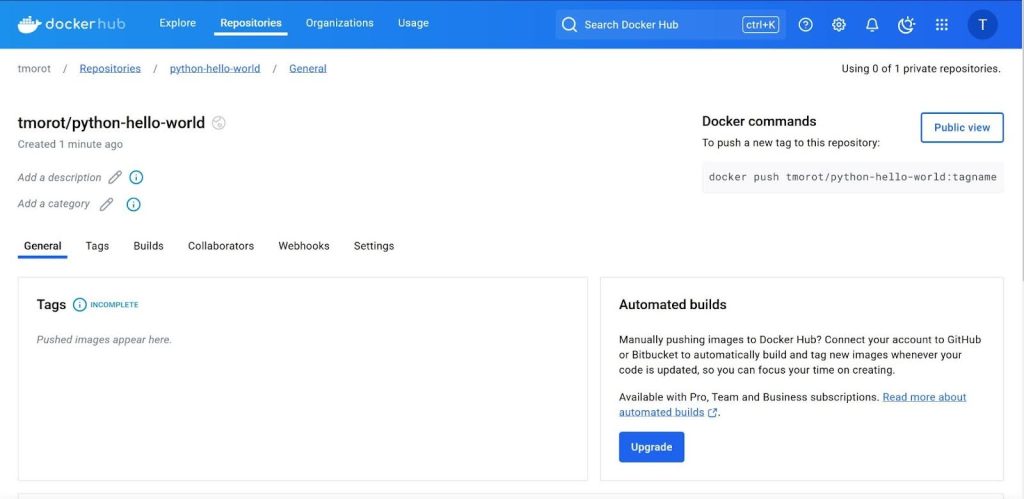Open the user avatar account menu
This screenshot has height=499, width=1024.
pyautogui.click(x=982, y=25)
